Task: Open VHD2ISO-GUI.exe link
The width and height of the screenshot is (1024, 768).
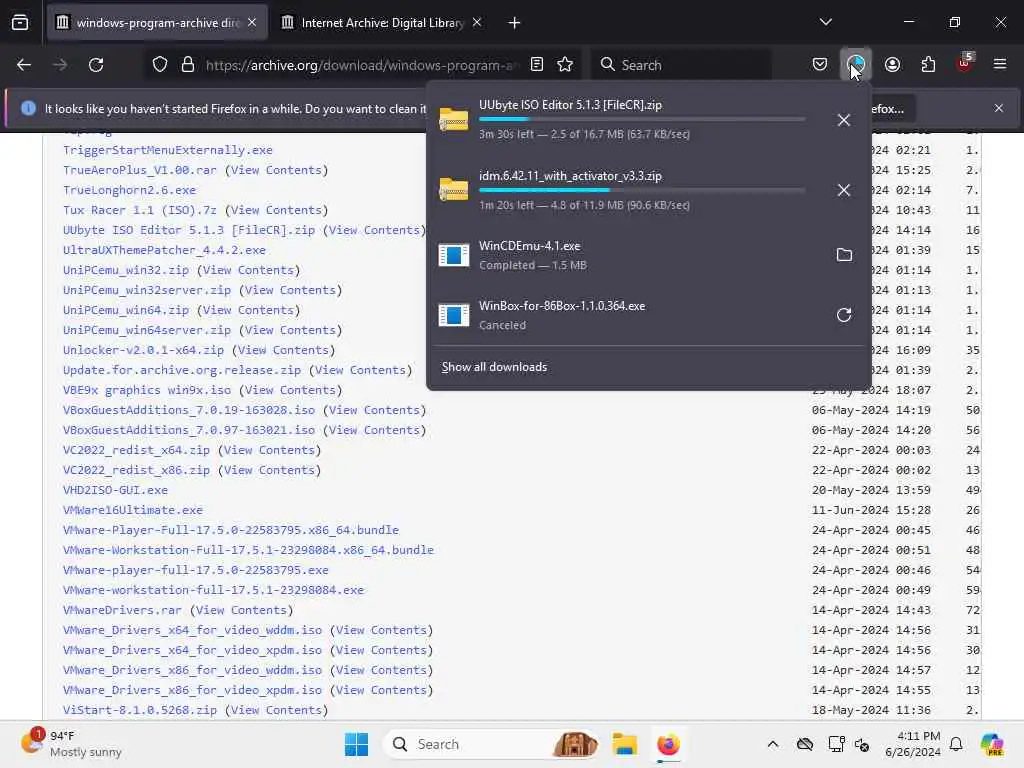Action: tap(116, 490)
